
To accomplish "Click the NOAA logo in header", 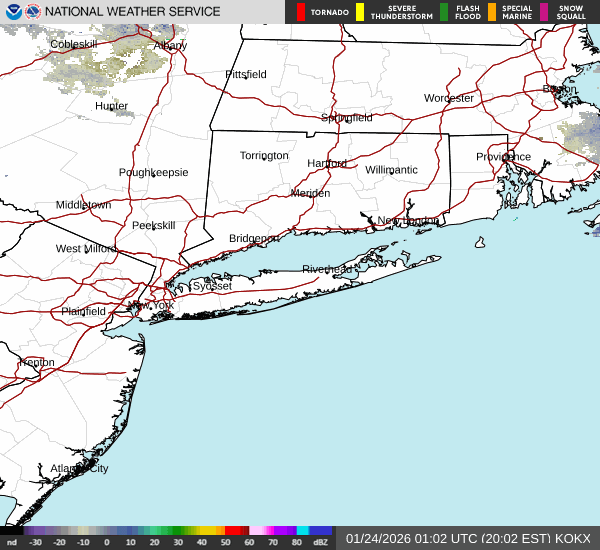I will 12,12.
